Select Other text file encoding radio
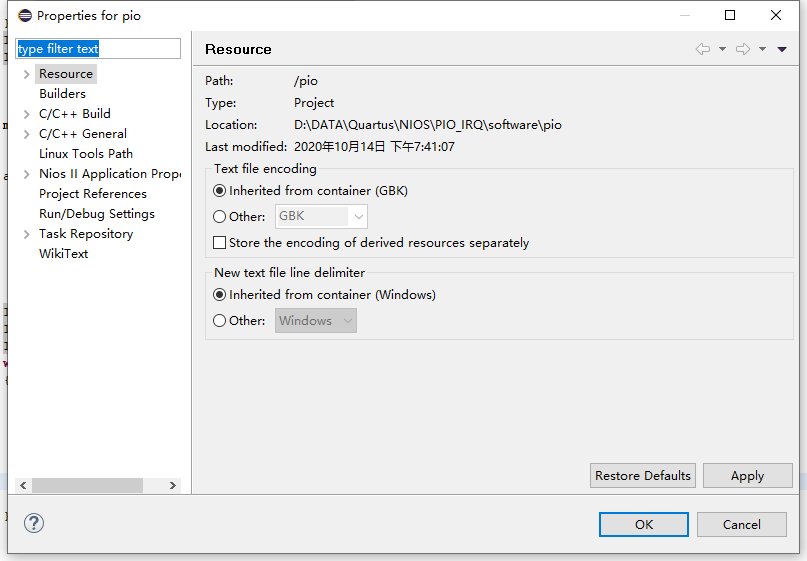 [220, 216]
